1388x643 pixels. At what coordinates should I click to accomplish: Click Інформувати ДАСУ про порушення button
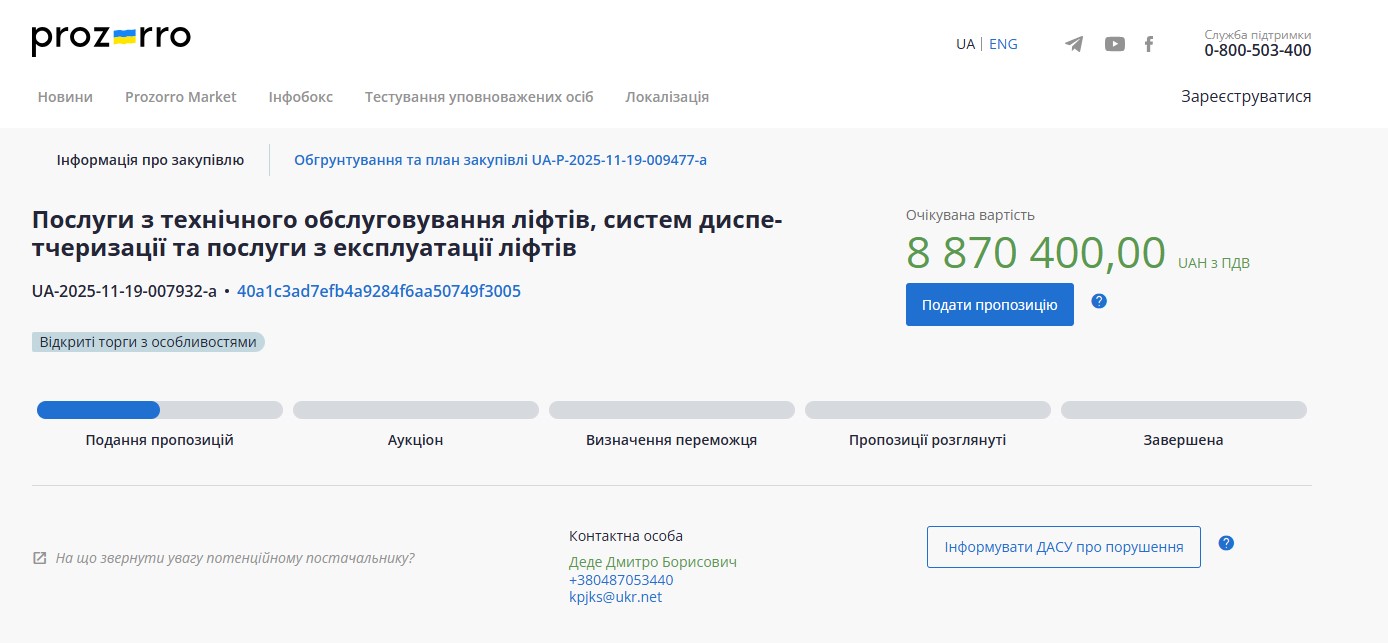tap(1063, 547)
